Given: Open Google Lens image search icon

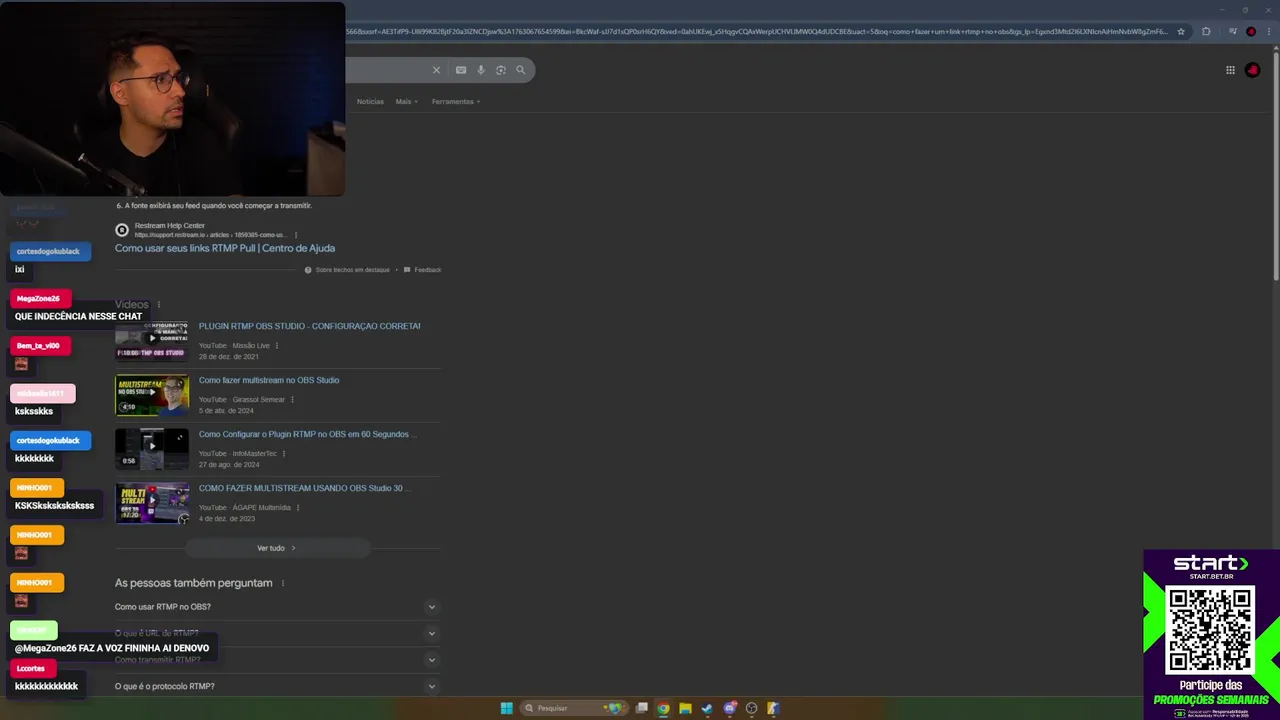Looking at the screenshot, I should pos(501,70).
